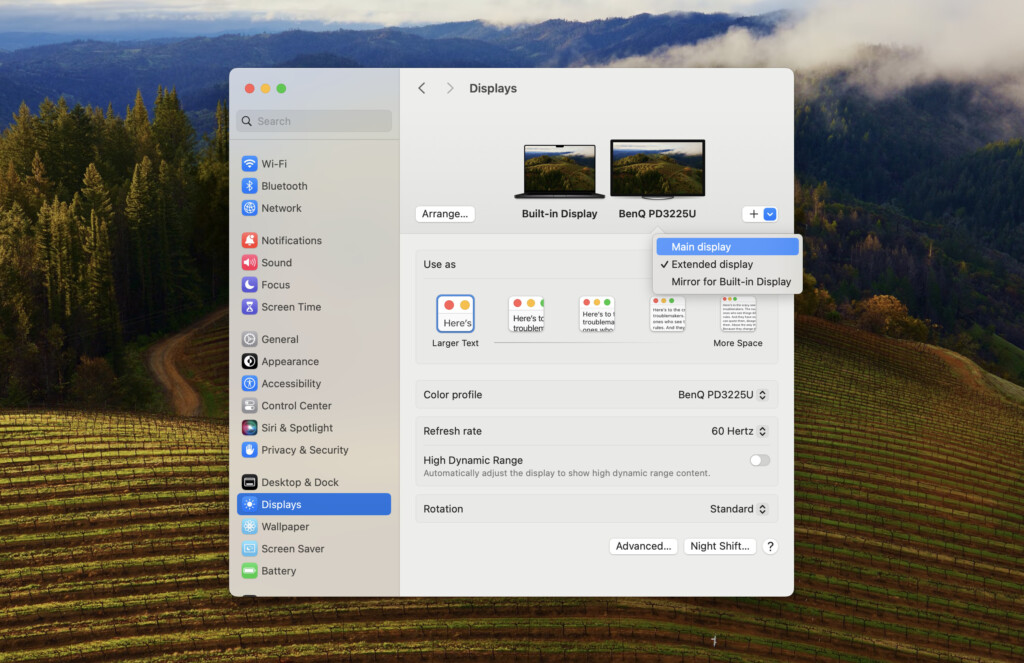1024x663 pixels.
Task: Open the Control Center icon
Action: pos(249,406)
